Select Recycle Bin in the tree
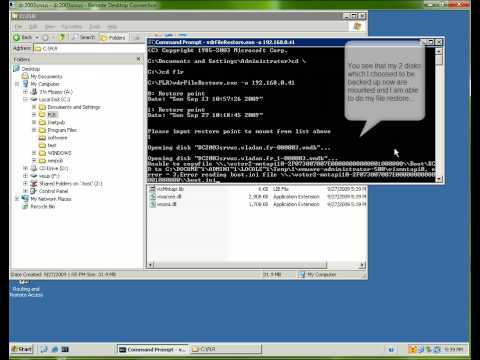The height and width of the screenshot is (360, 480). pyautogui.click(x=43, y=207)
